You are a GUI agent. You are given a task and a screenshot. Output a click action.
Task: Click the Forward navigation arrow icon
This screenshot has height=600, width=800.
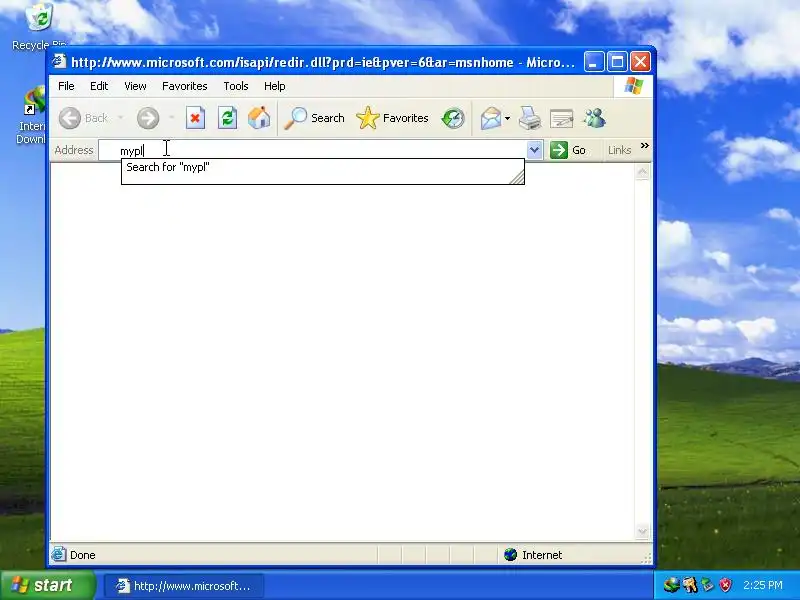pyautogui.click(x=148, y=118)
